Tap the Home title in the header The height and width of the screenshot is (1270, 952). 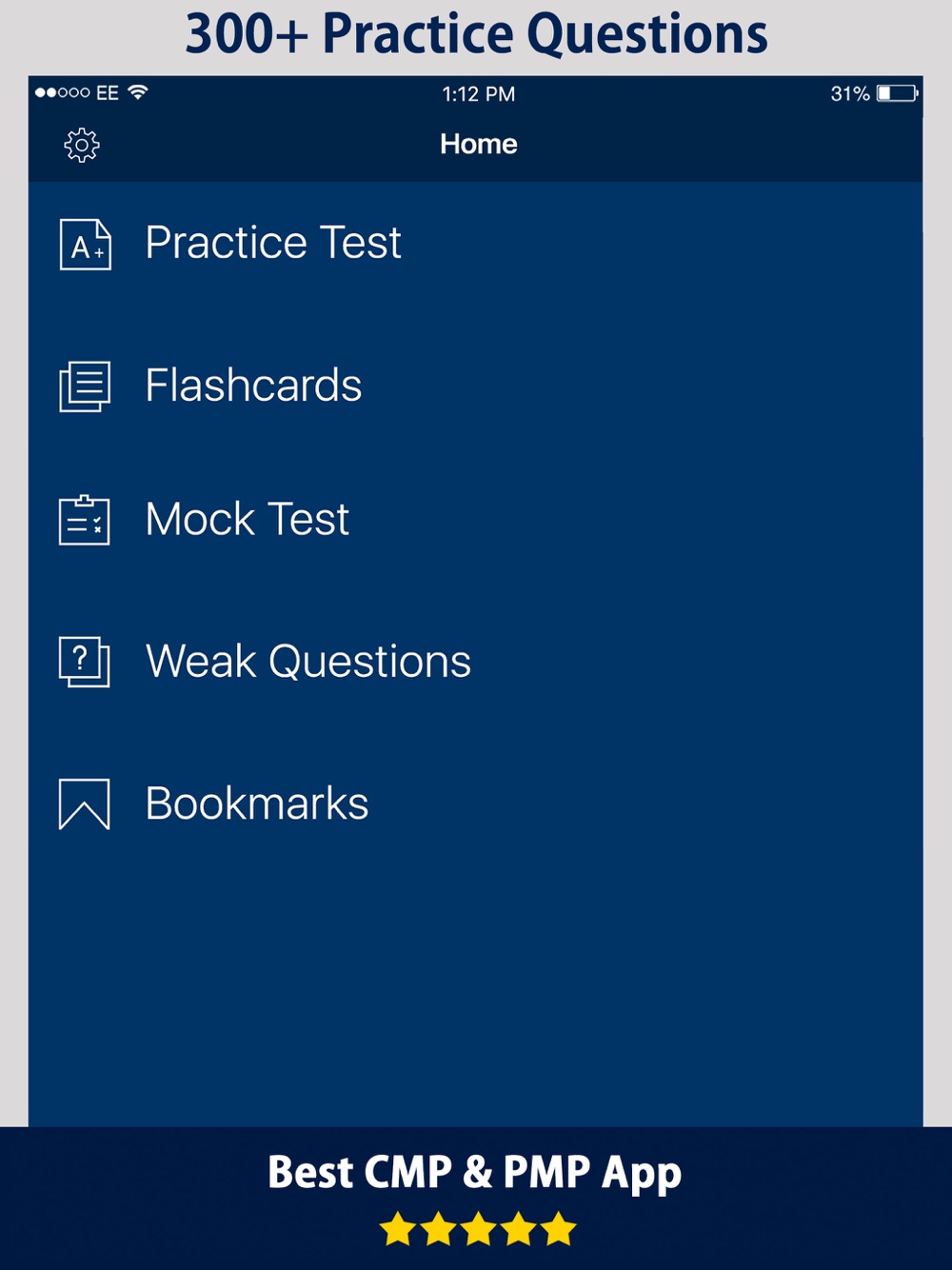tap(479, 145)
